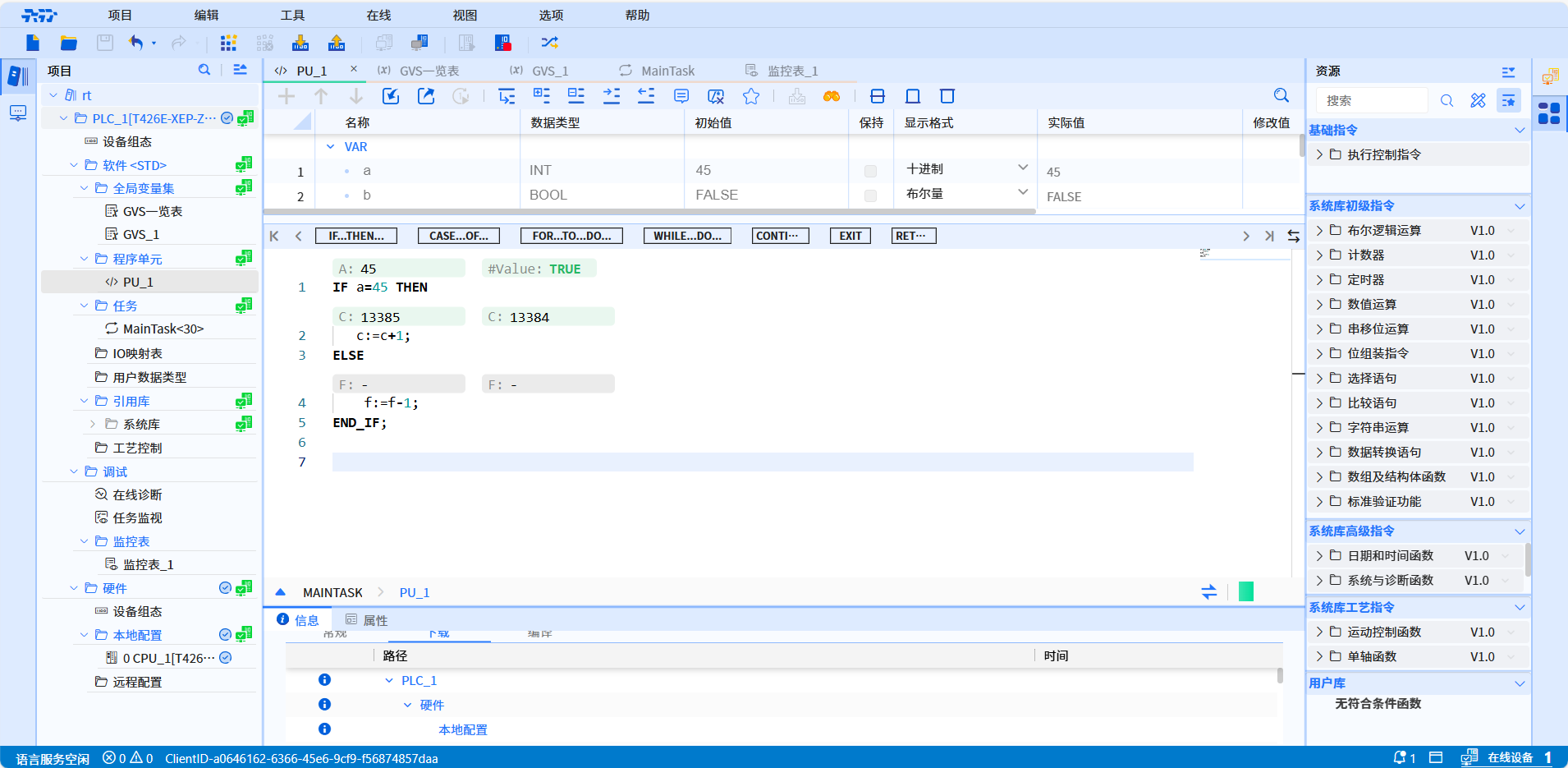This screenshot has height=768, width=1568.
Task: Toggle the retain checkbox for variable b
Action: (870, 195)
